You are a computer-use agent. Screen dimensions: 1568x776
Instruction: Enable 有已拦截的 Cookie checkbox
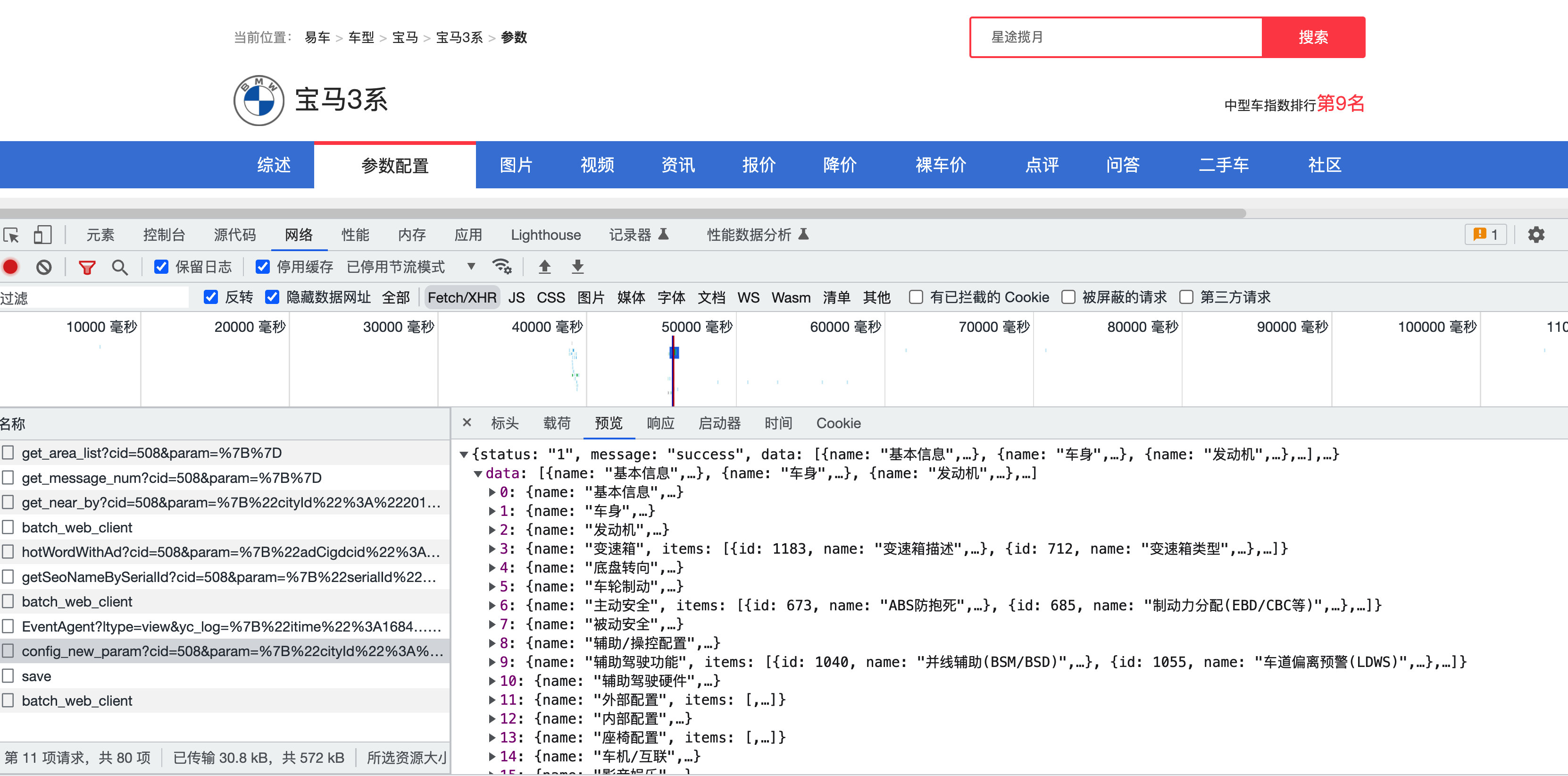coord(916,296)
